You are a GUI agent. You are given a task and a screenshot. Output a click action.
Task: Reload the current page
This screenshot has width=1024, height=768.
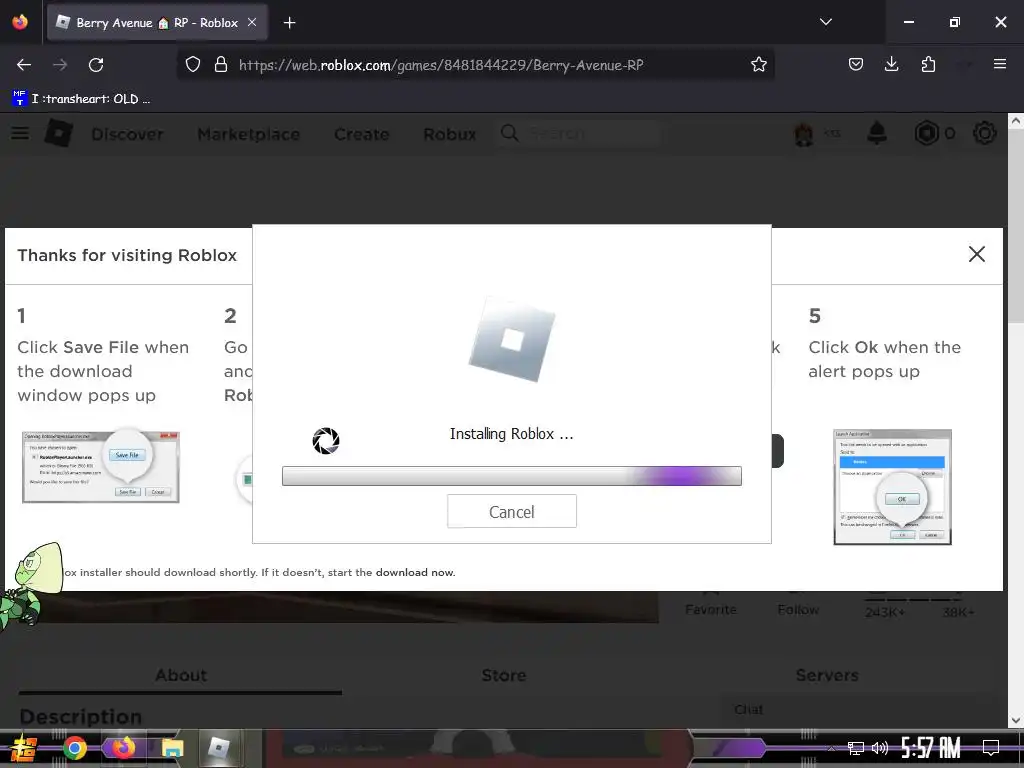96,65
